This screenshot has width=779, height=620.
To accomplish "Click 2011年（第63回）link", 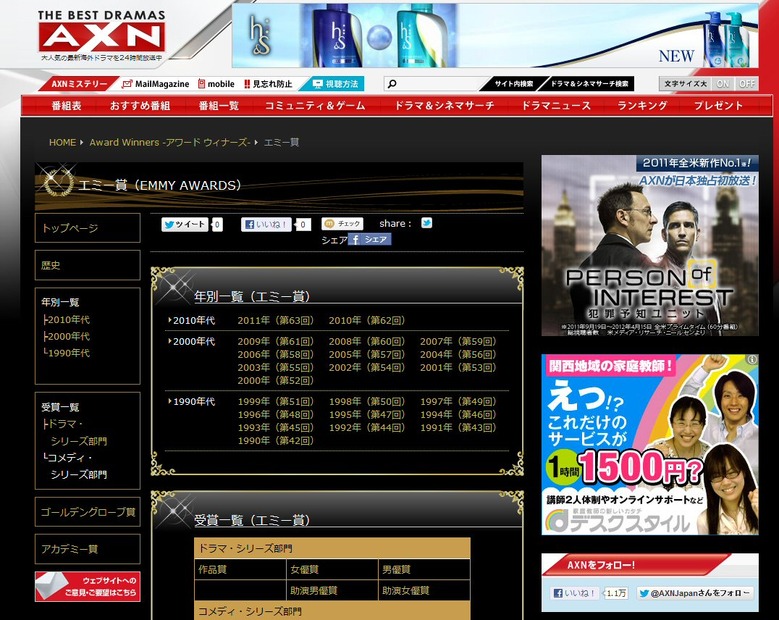I will click(276, 320).
